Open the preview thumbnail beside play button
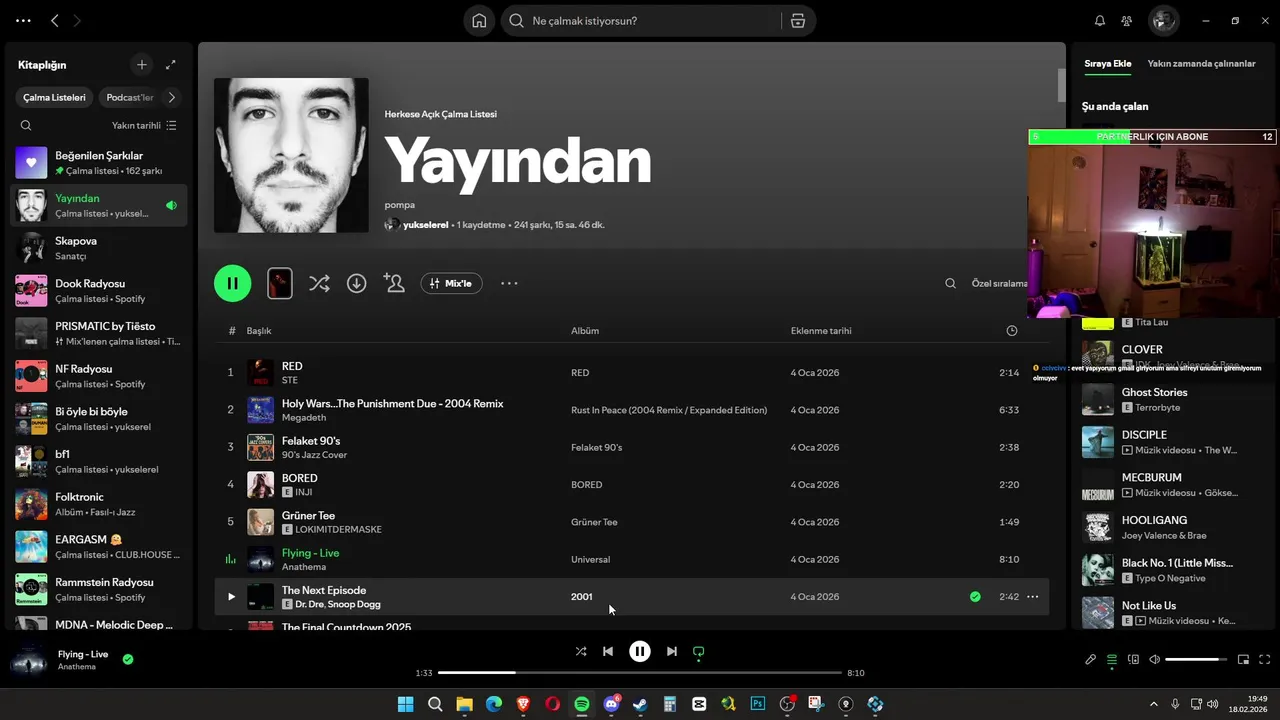 click(280, 283)
